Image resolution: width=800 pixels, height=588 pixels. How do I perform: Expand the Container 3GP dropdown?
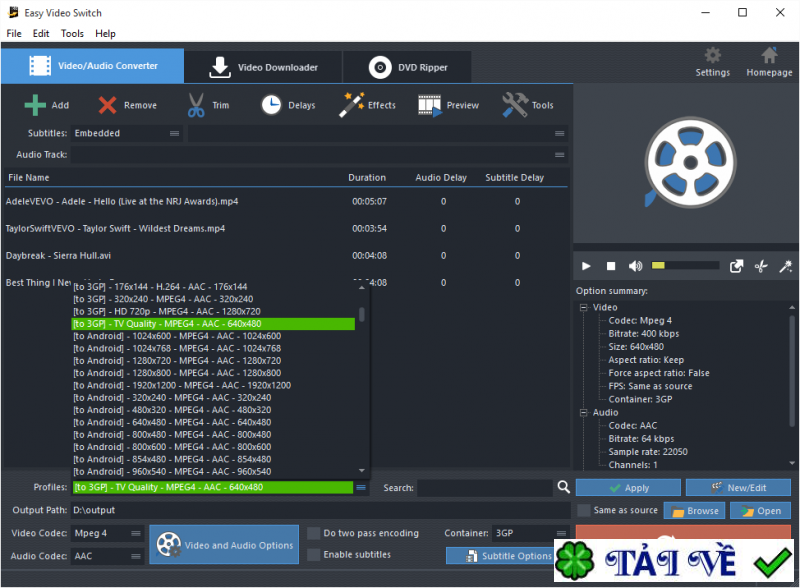[x=530, y=533]
